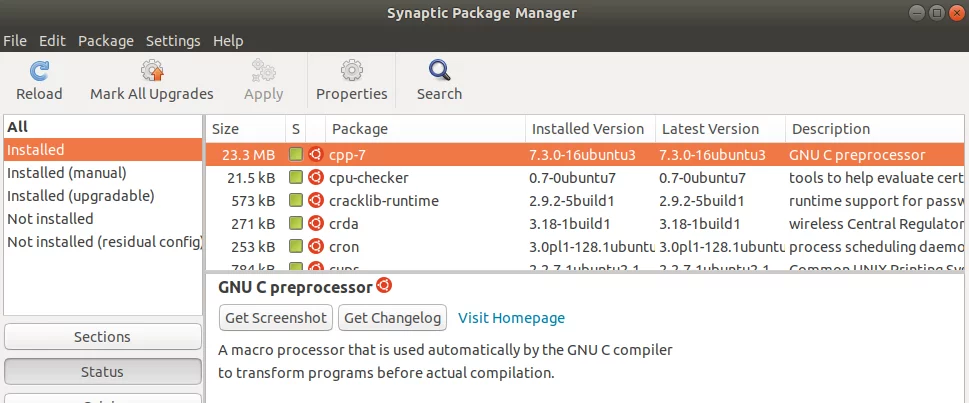
Task: Open the package Properties toolbar icon
Action: pos(351,71)
